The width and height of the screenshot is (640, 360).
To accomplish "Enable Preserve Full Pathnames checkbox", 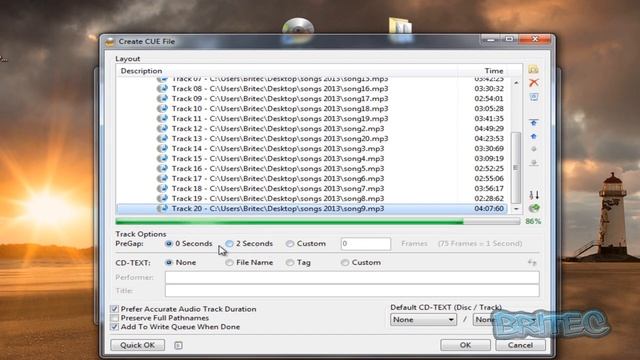I will coord(115,318).
